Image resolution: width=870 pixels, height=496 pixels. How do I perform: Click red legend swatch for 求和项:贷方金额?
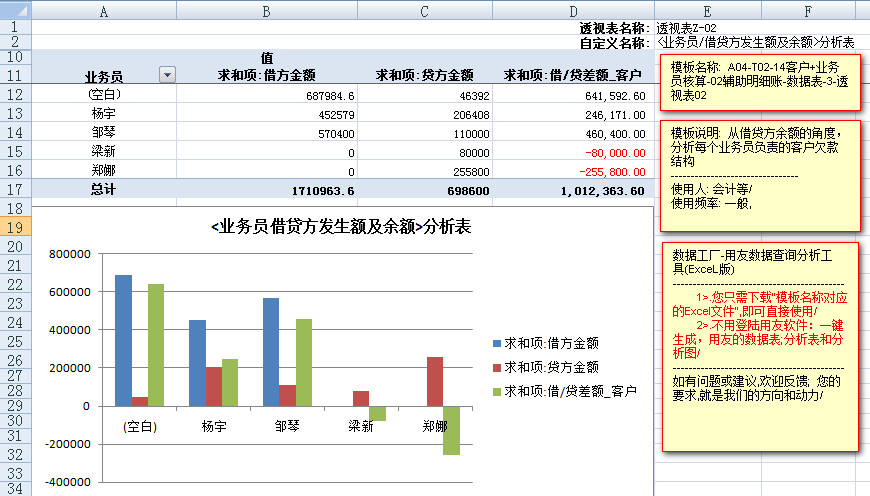pos(495,367)
